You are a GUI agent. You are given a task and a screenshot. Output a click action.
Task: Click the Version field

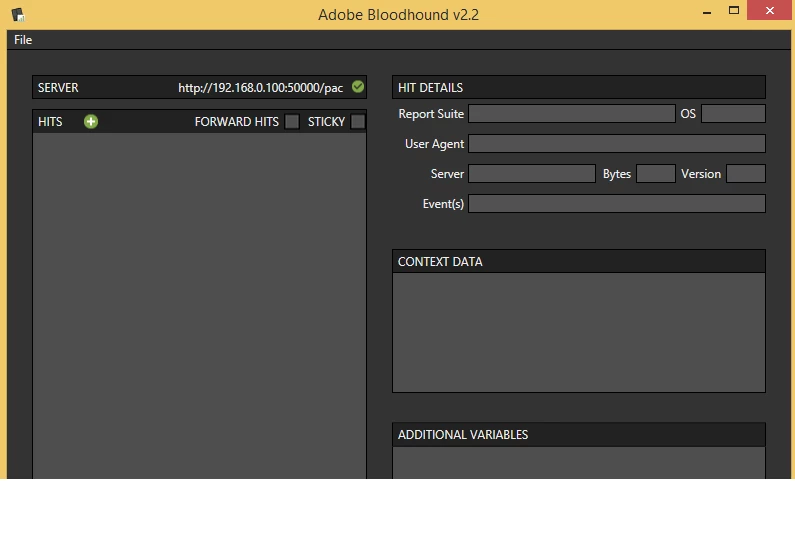[746, 173]
